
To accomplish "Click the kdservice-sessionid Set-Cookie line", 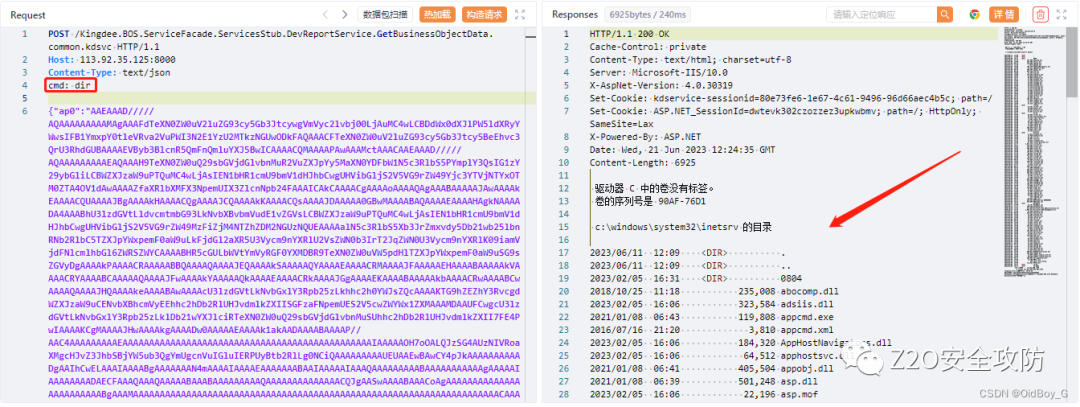I will [x=791, y=98].
